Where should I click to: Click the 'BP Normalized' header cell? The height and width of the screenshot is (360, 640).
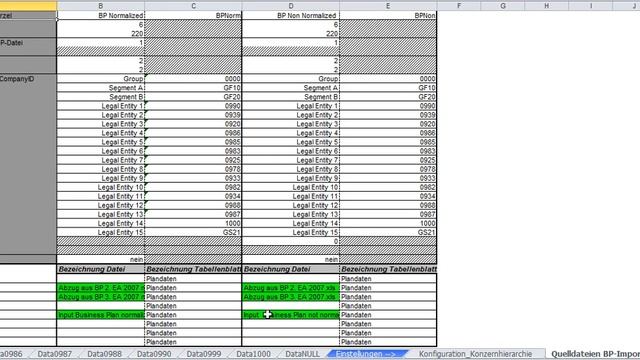101,16
